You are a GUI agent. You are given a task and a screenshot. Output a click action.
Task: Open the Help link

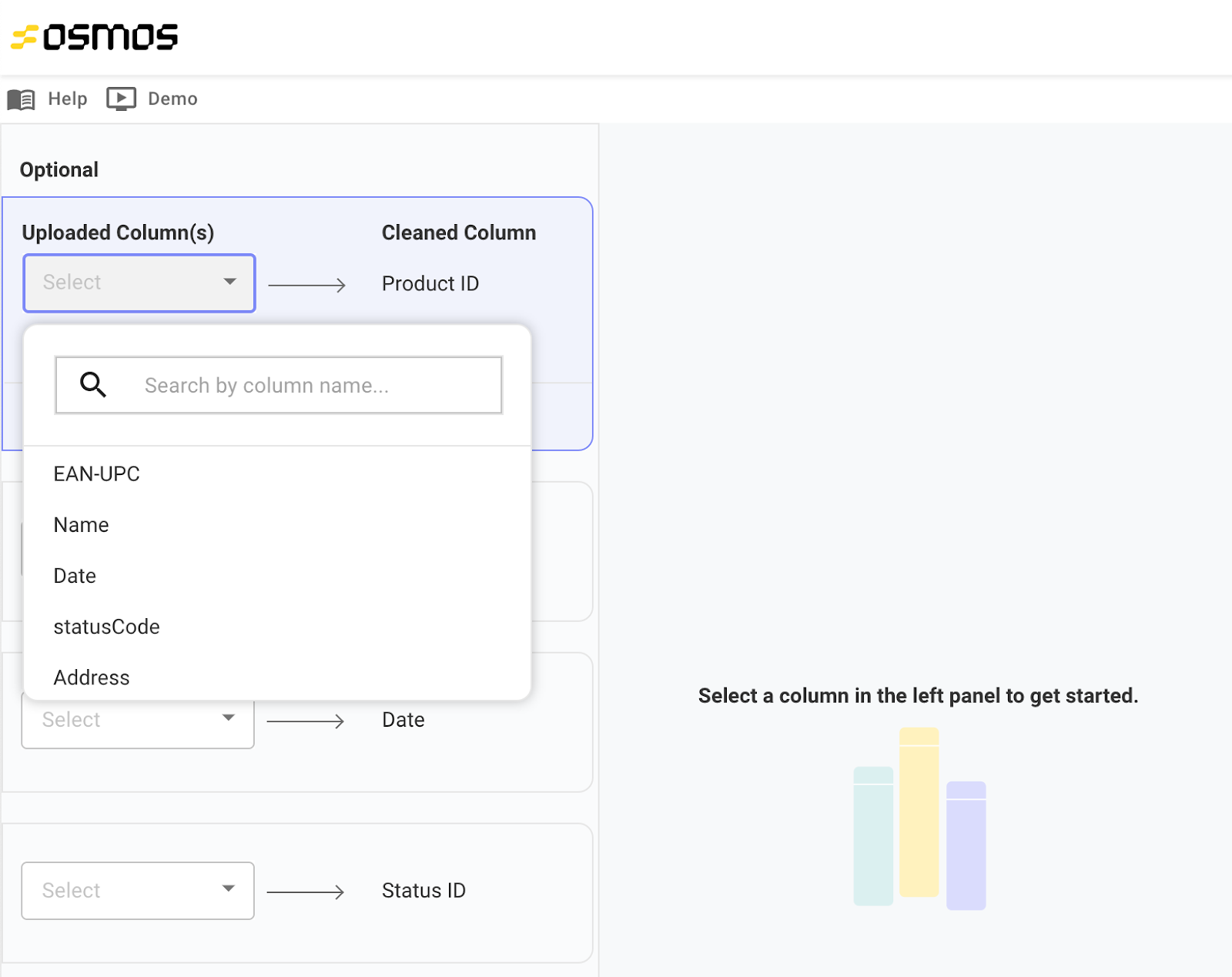68,99
